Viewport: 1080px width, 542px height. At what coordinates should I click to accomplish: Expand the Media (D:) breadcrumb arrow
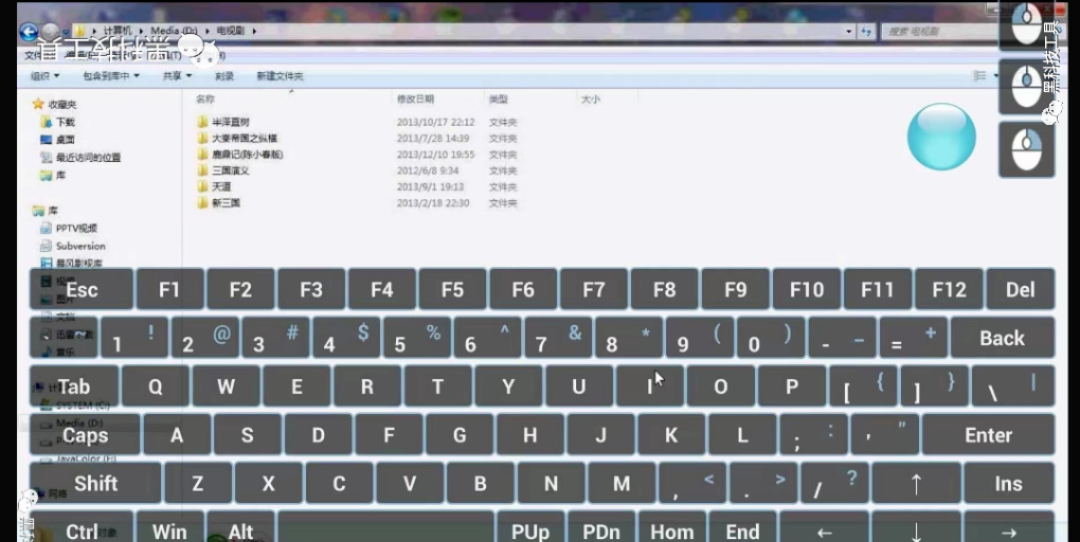(x=207, y=31)
